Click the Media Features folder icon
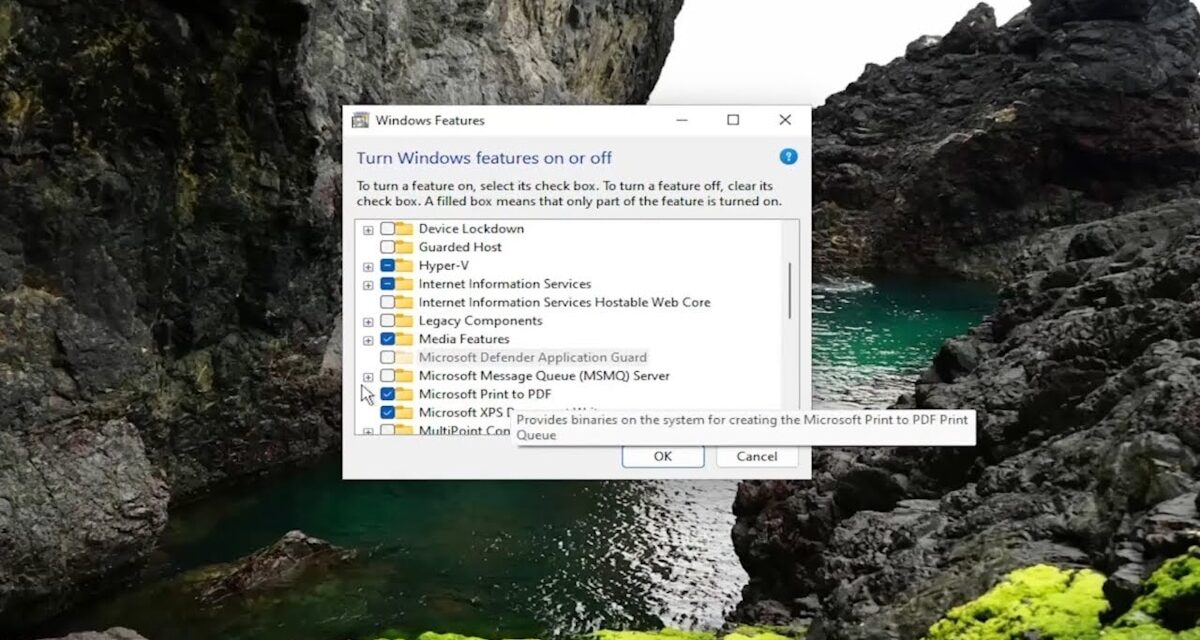 click(404, 339)
